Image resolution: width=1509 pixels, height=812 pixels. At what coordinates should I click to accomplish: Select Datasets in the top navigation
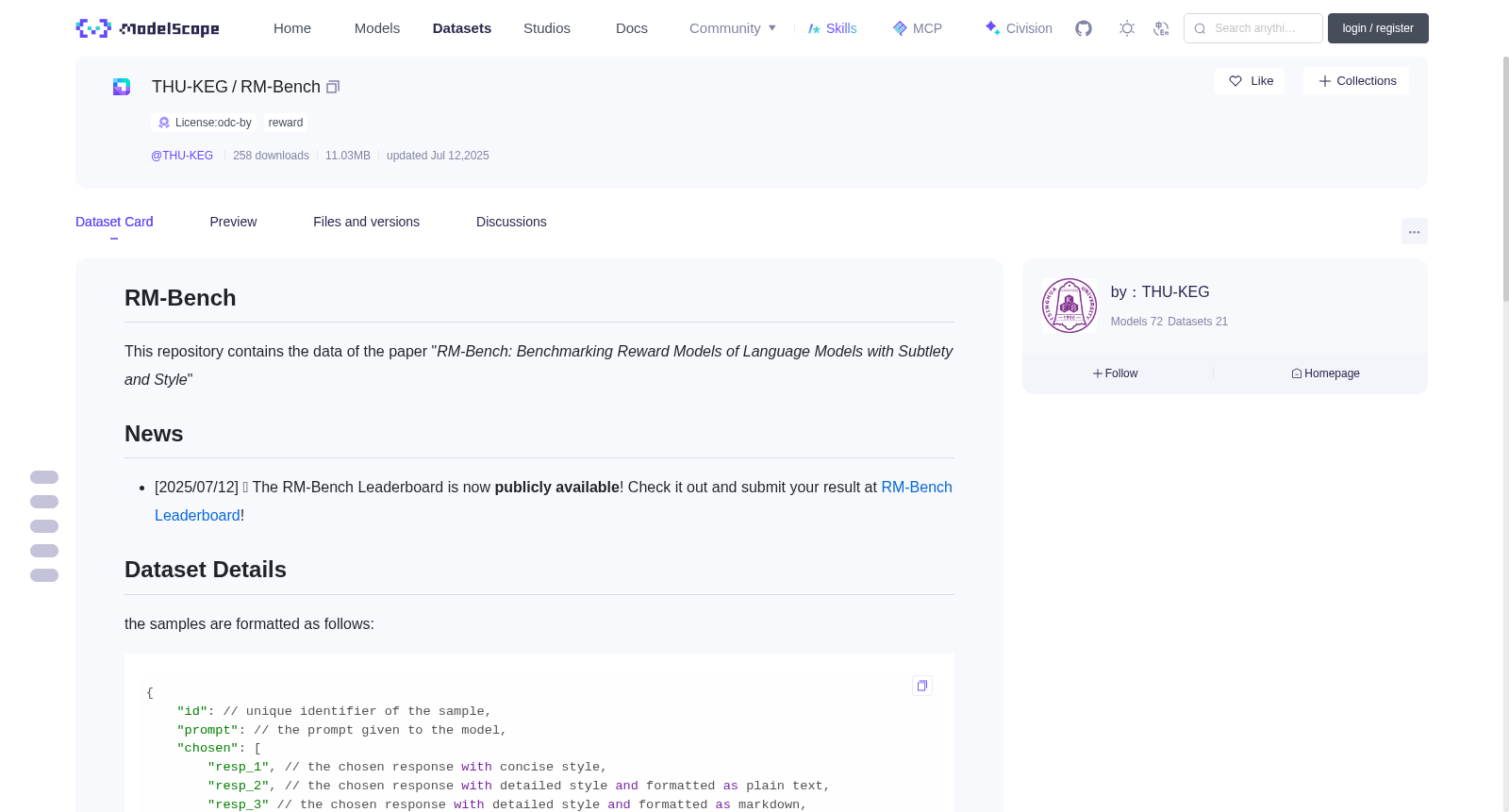click(462, 28)
